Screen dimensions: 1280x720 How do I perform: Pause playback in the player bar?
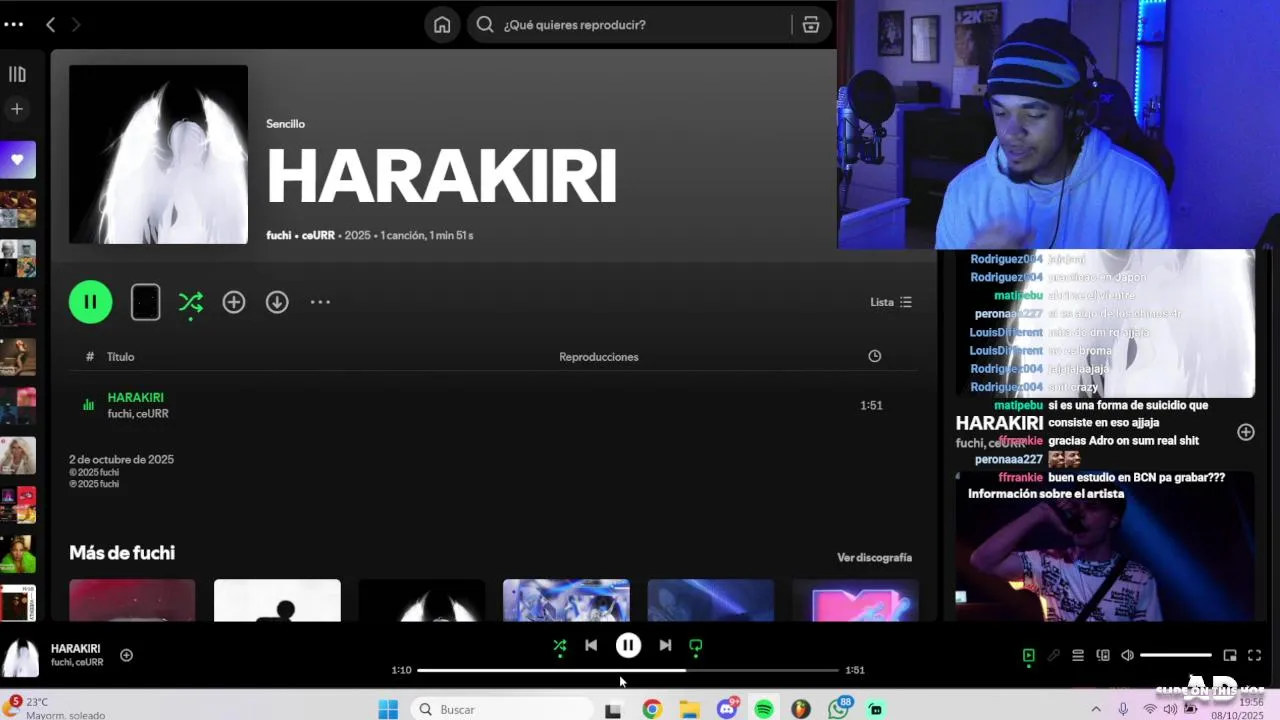click(628, 646)
